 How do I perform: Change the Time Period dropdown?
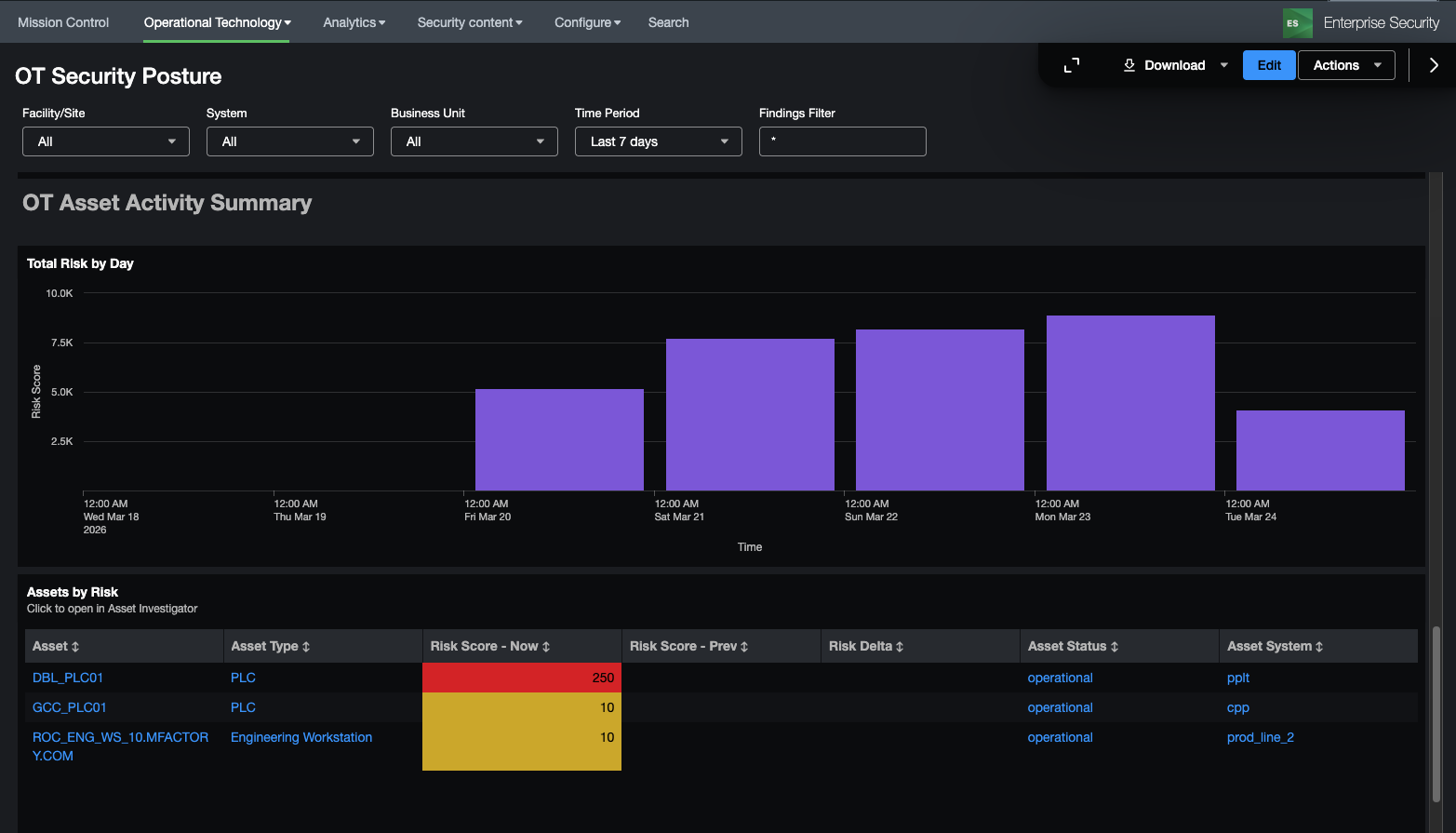(x=659, y=141)
